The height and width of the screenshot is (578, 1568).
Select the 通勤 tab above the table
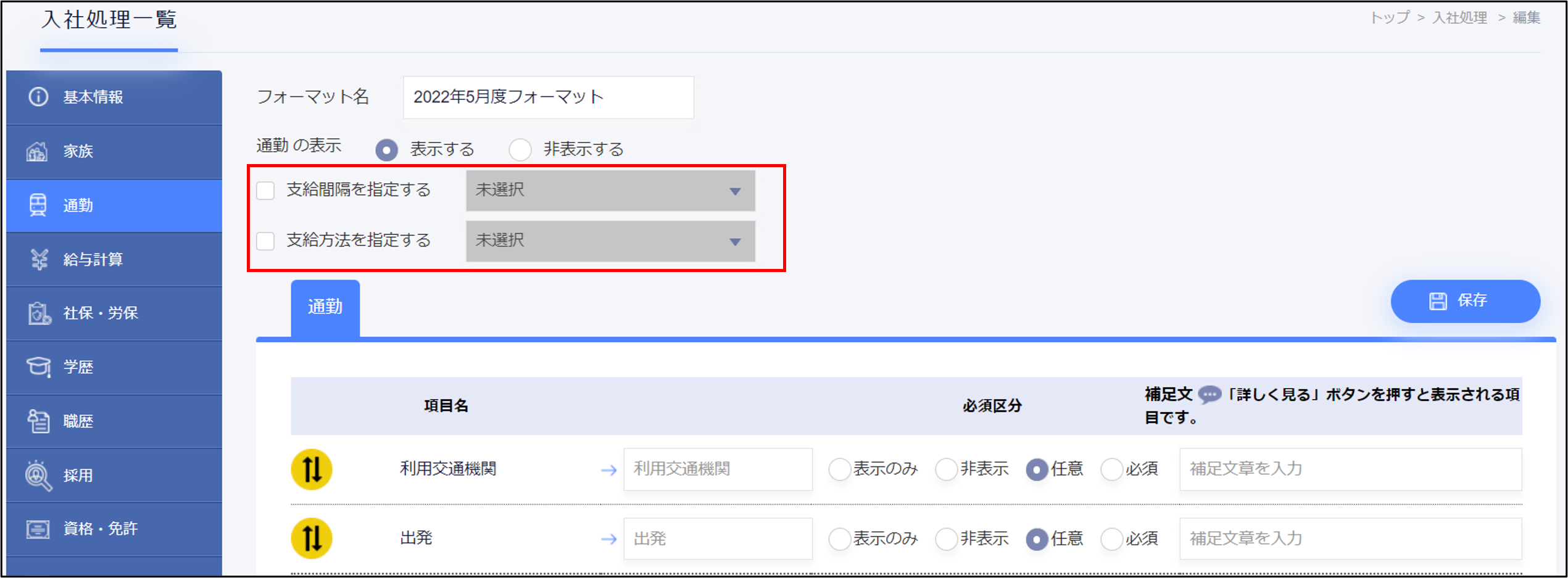click(x=325, y=307)
